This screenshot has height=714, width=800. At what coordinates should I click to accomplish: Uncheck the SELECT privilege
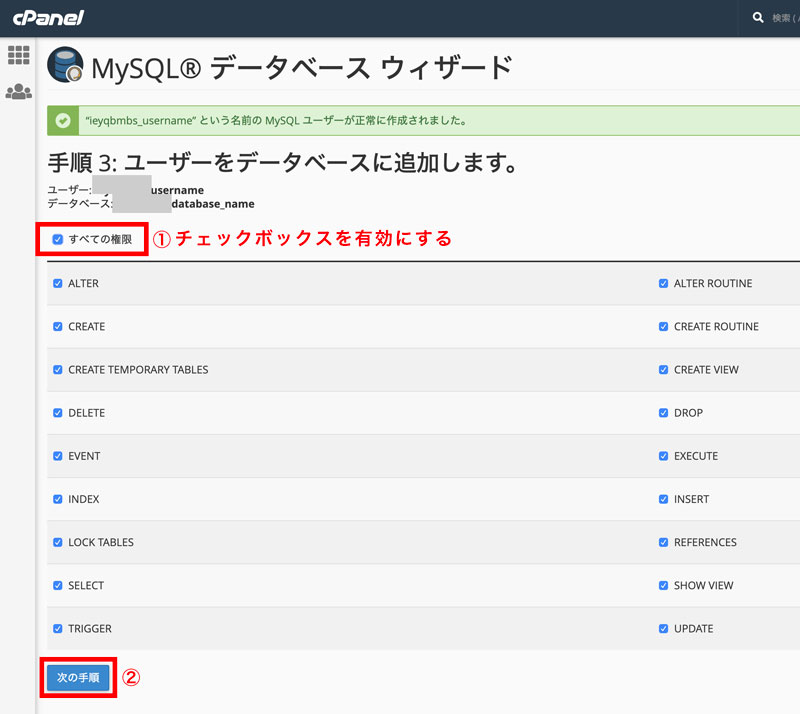pos(58,585)
